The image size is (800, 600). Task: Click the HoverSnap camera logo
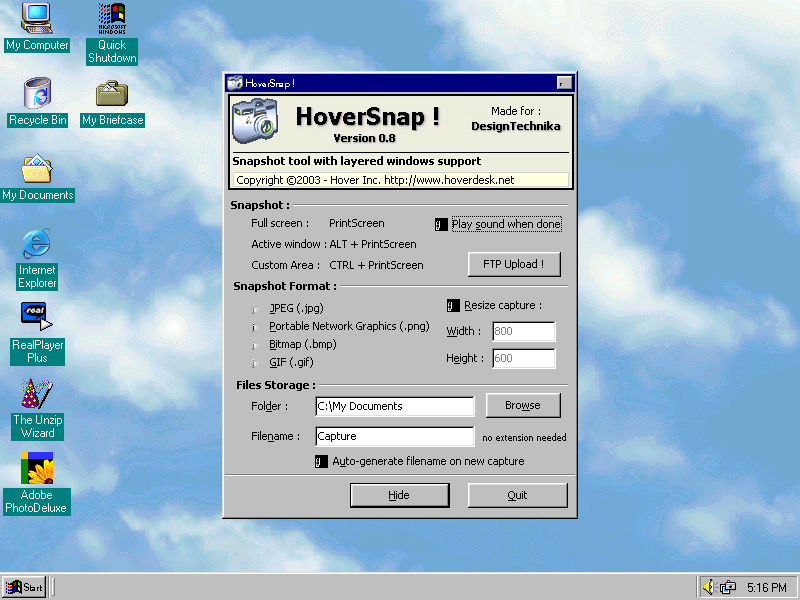(x=255, y=121)
